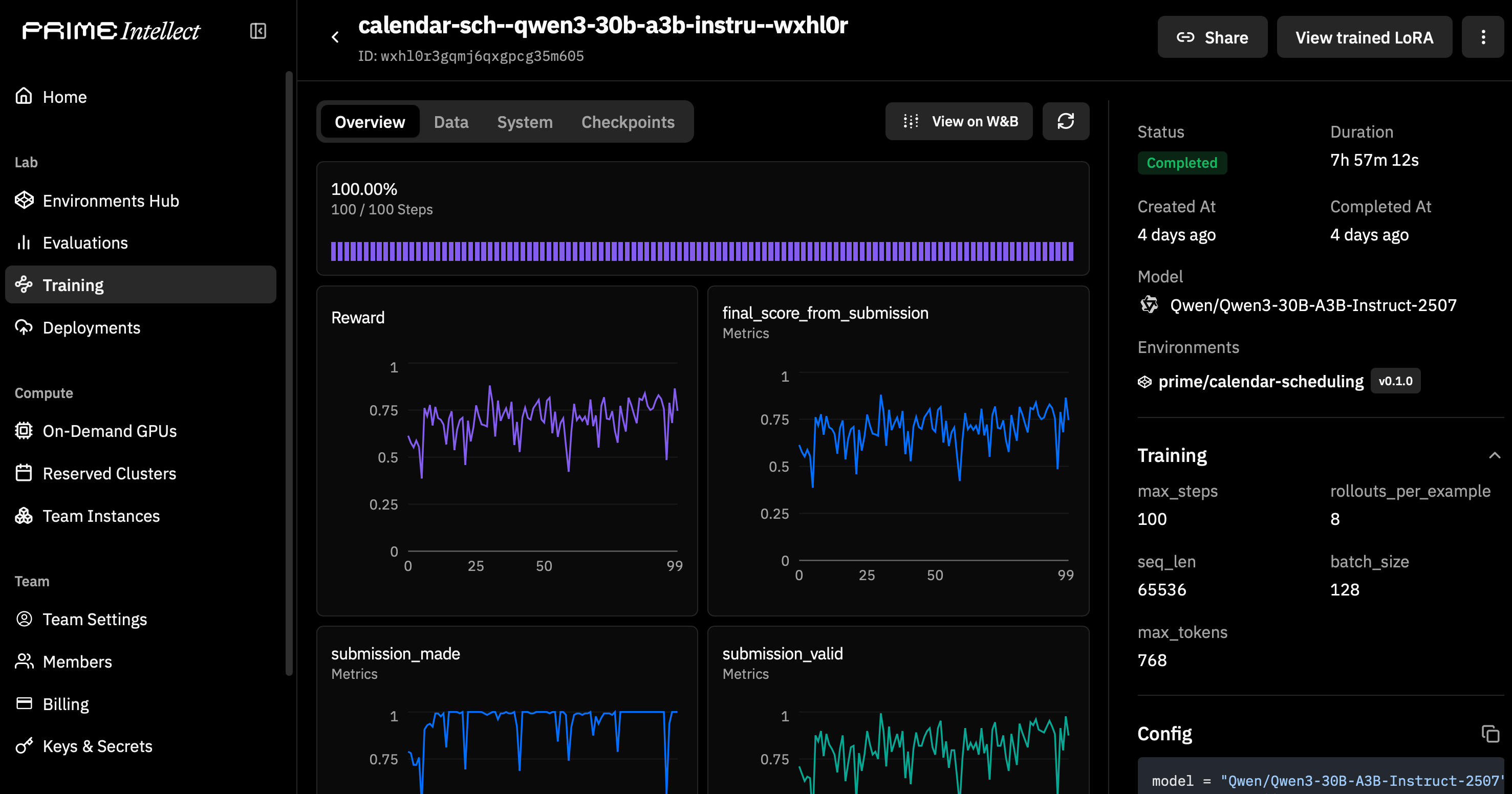Click the Qwen model logo icon
Viewport: 1512px width, 794px height.
pyautogui.click(x=1149, y=304)
